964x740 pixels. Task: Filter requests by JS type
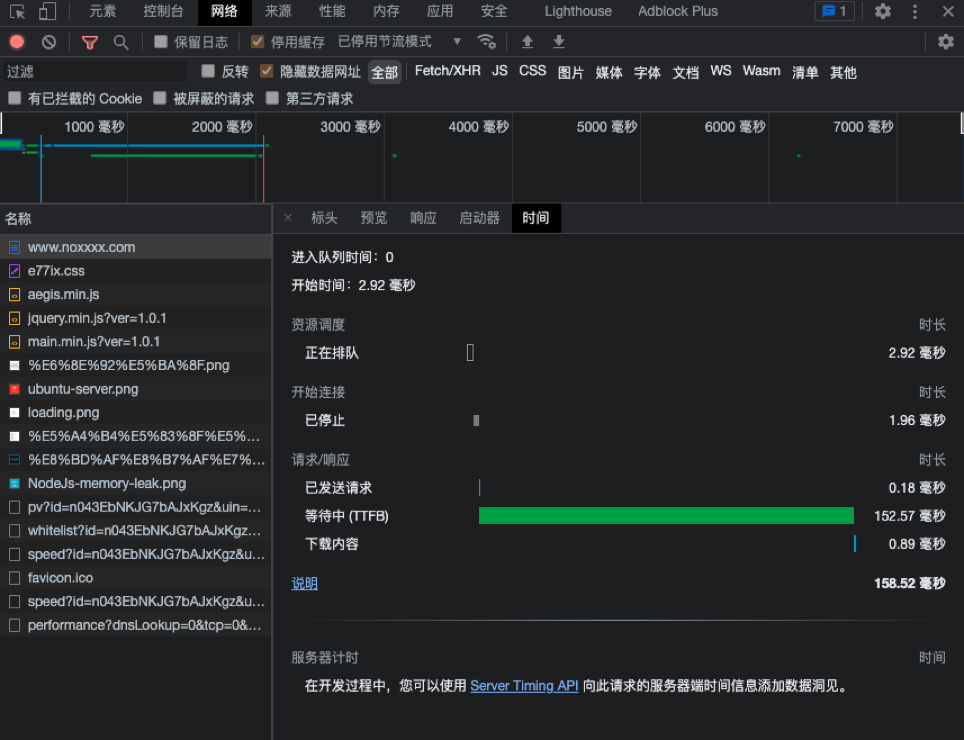[500, 71]
